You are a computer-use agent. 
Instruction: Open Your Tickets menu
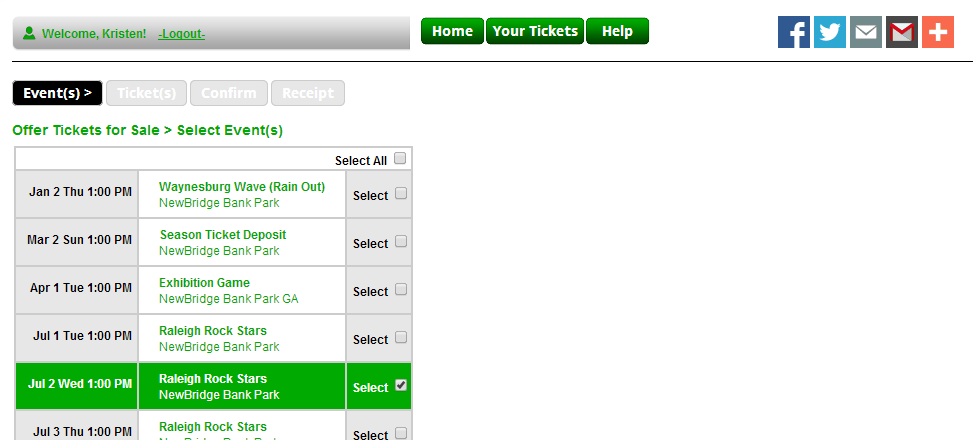tap(535, 31)
